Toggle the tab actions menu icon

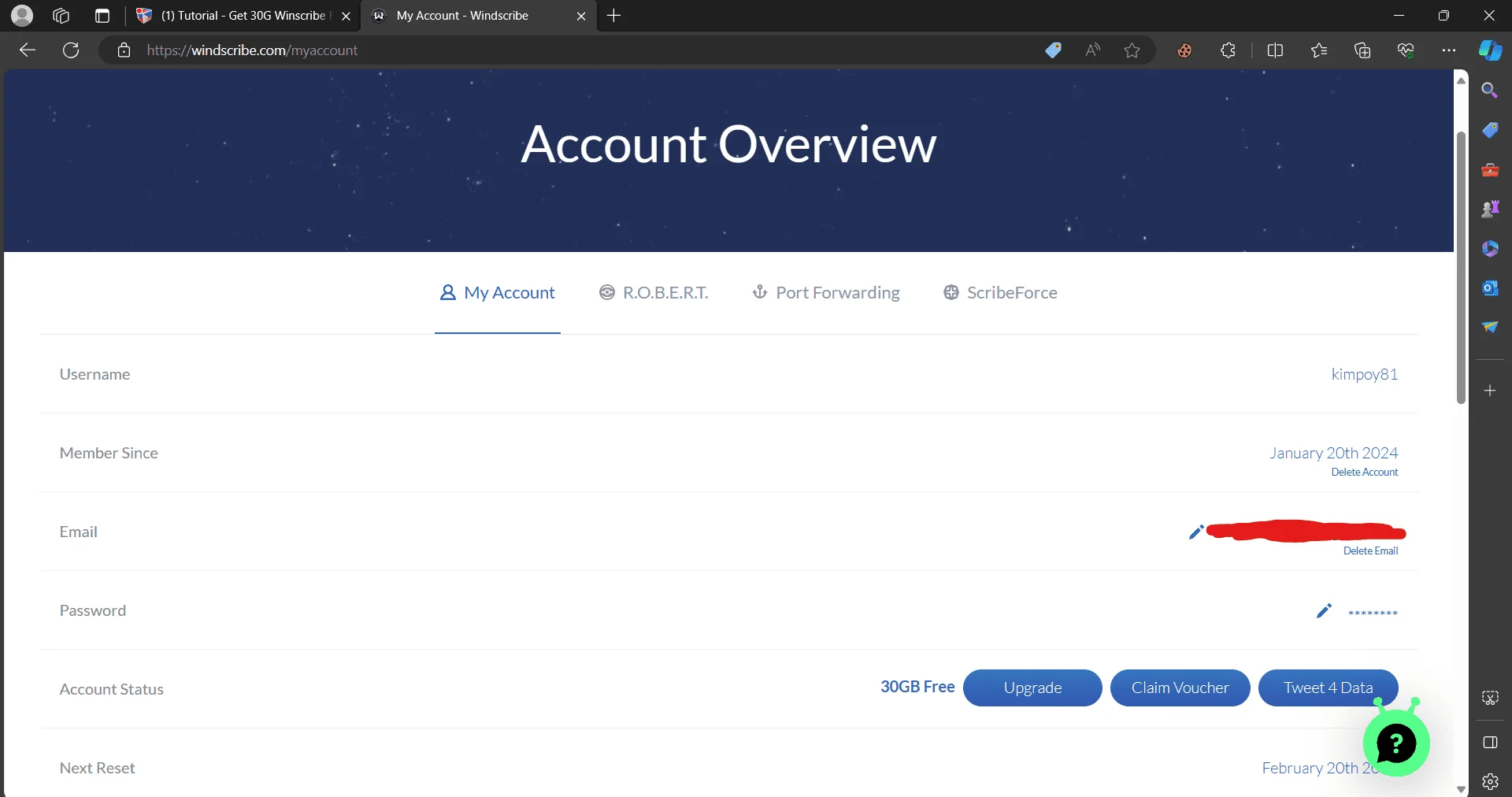tap(102, 15)
